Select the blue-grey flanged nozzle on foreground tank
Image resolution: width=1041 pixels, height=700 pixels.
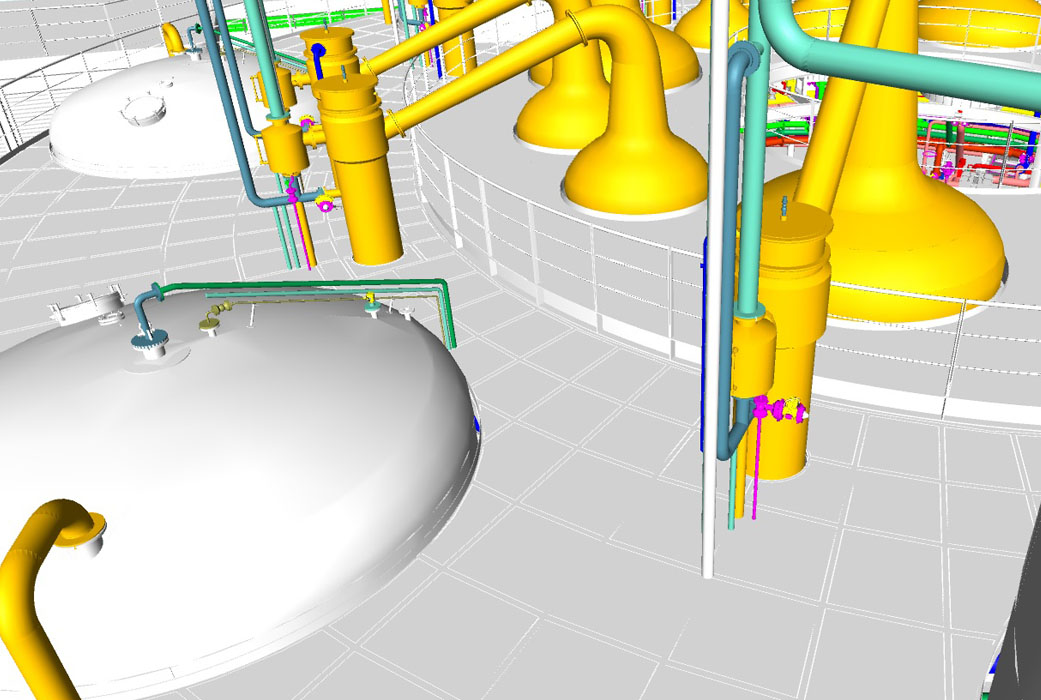pos(147,325)
